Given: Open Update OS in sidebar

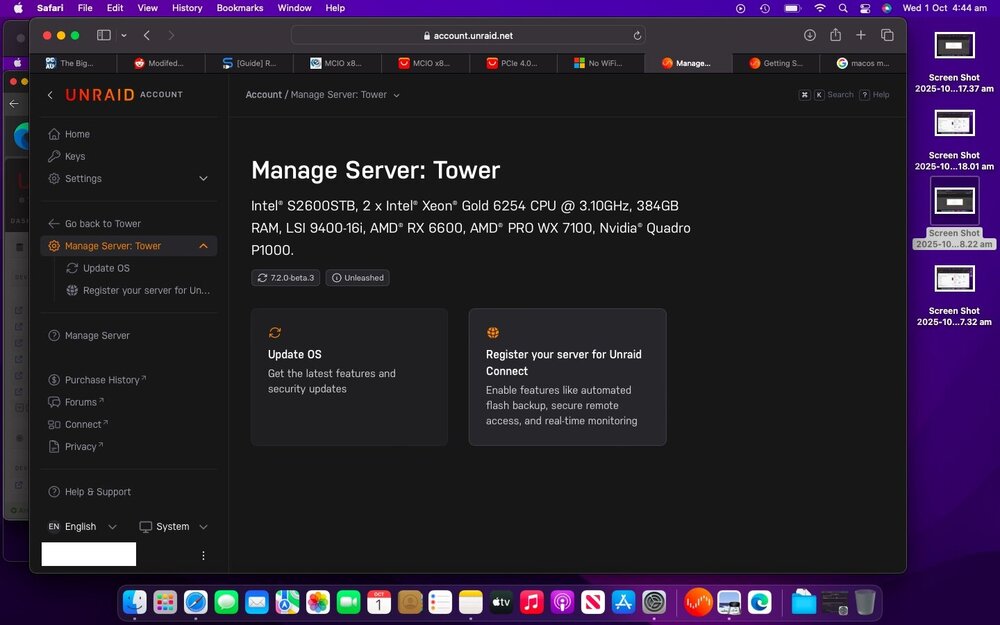Looking at the screenshot, I should 98,268.
